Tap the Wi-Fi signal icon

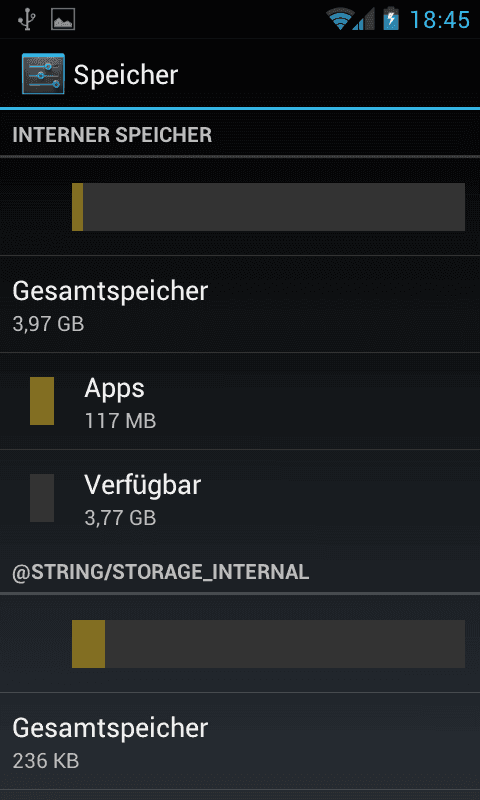point(340,19)
